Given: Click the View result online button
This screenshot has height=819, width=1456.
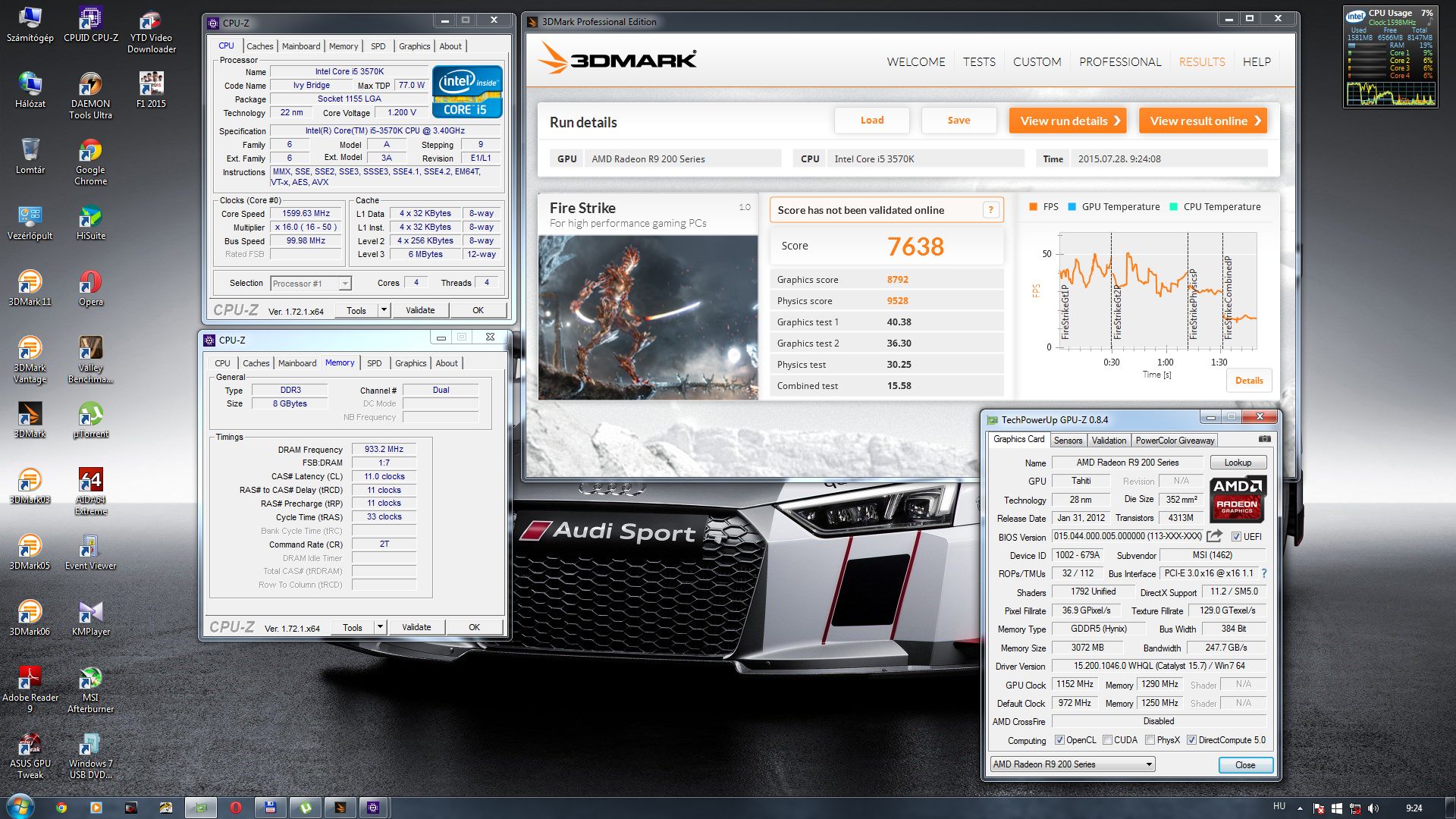Looking at the screenshot, I should (x=1203, y=121).
